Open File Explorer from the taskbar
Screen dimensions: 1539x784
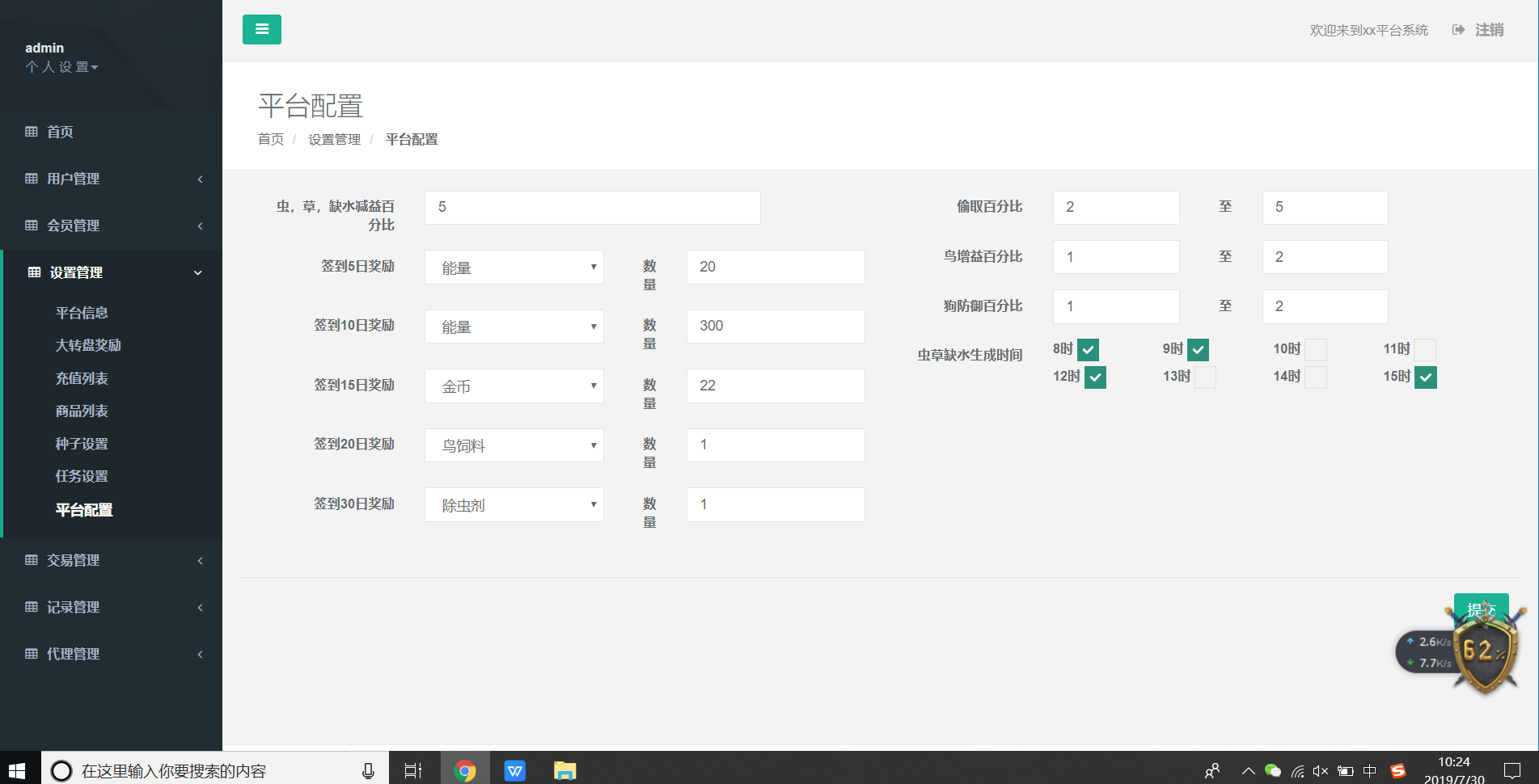pyautogui.click(x=564, y=770)
